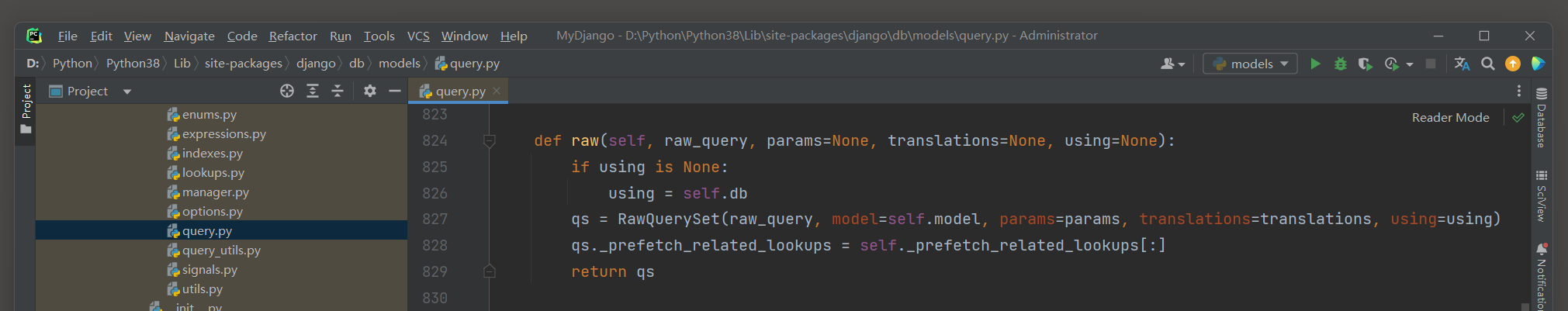Screen dimensions: 1568x311
Task: Click the profiler run icon
Action: tap(1391, 64)
